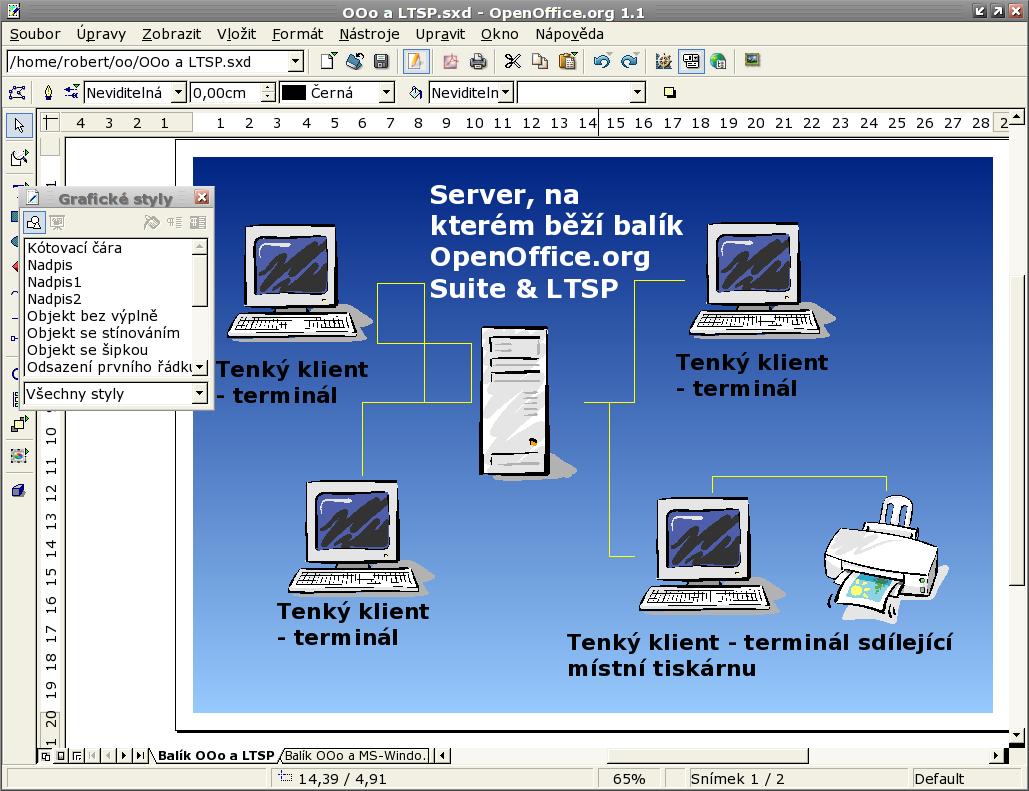The image size is (1029, 791).
Task: Toggle the shadow button in object bar
Action: 669,93
